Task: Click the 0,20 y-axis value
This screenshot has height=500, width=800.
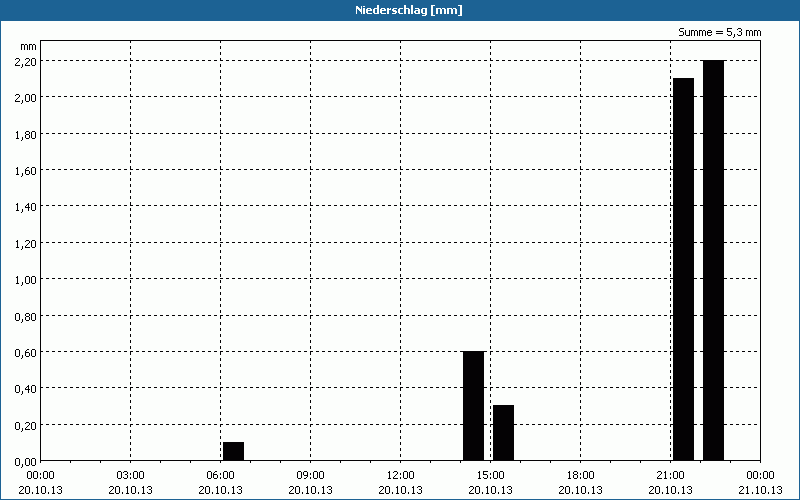Action: tap(26, 426)
